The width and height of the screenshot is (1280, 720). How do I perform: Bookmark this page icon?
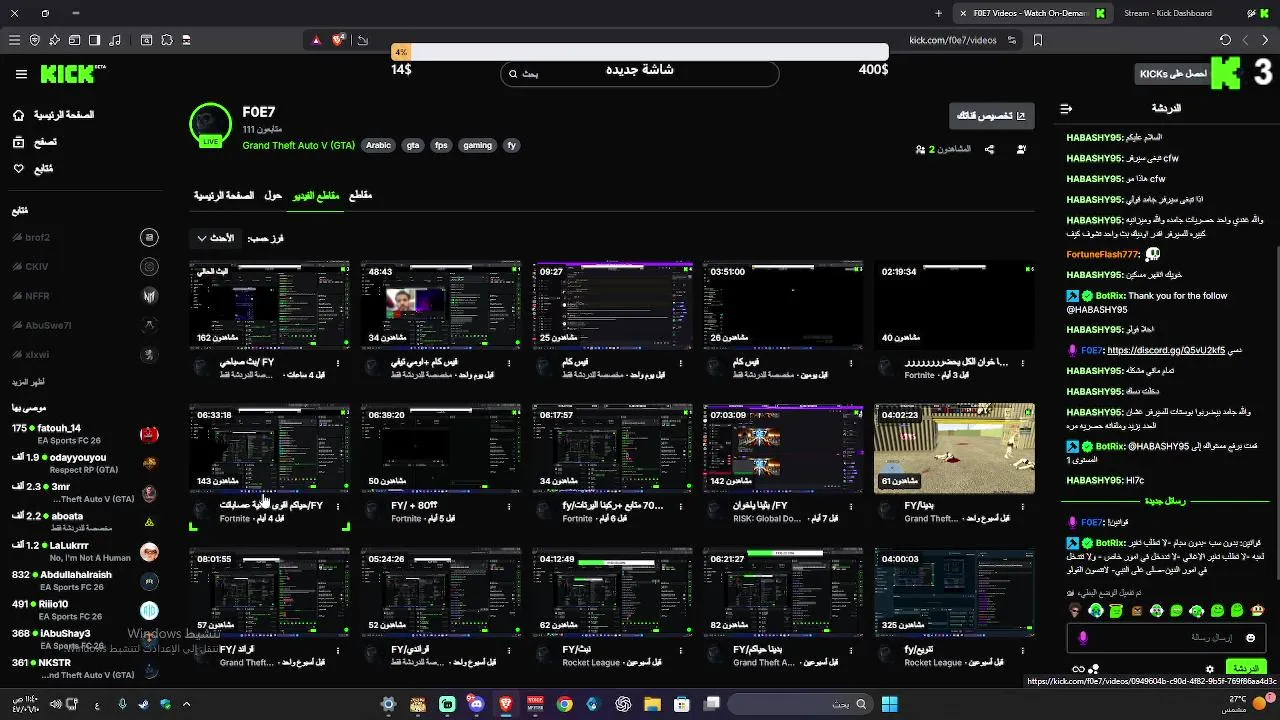(x=1038, y=40)
